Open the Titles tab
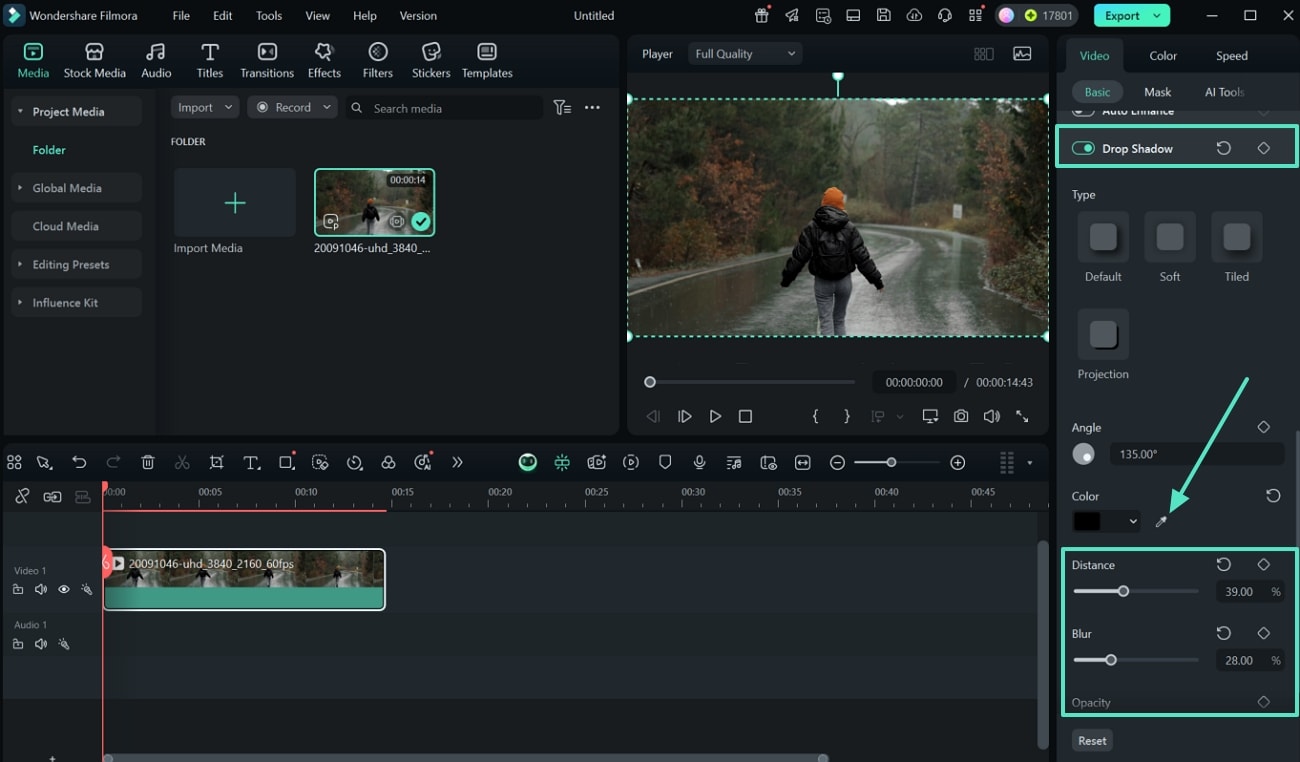 [210, 61]
